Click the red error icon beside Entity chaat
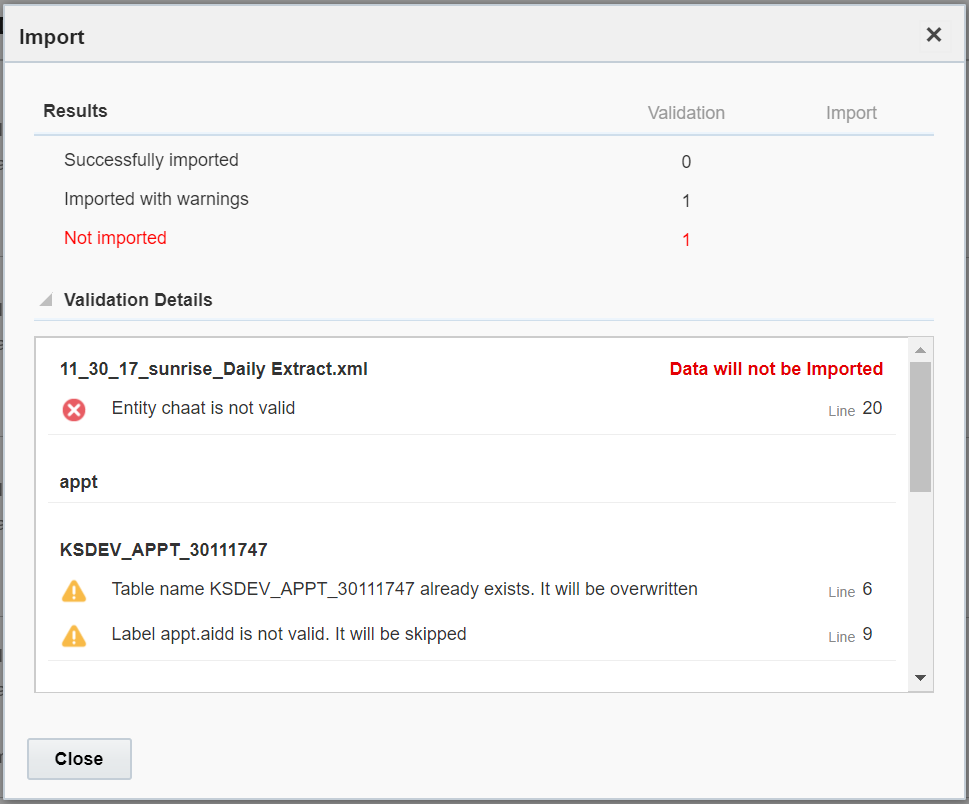969x804 pixels. (x=74, y=409)
